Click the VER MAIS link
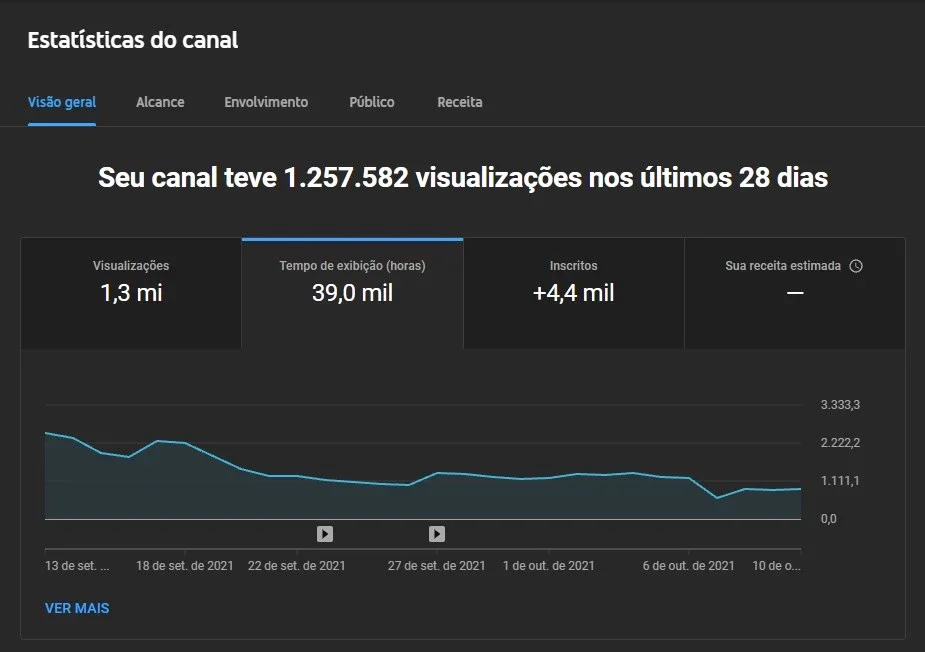The width and height of the screenshot is (925, 652). click(x=77, y=608)
